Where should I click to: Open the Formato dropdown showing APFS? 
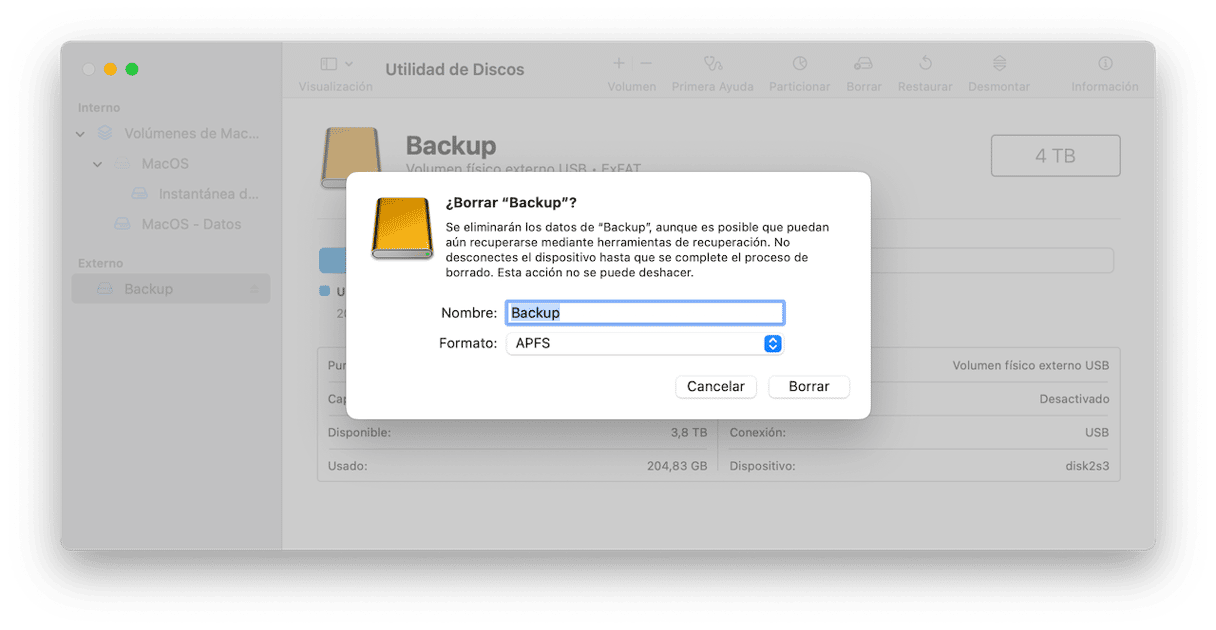click(x=645, y=343)
